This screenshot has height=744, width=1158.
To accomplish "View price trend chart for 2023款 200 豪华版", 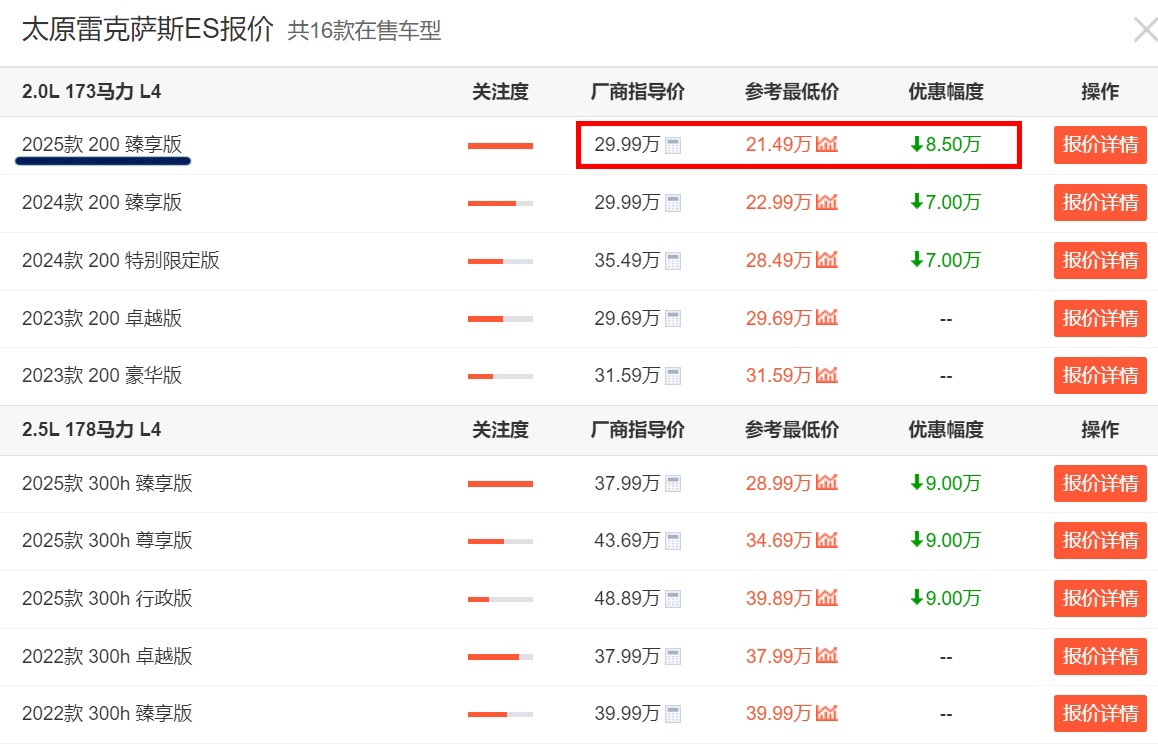I will [826, 375].
